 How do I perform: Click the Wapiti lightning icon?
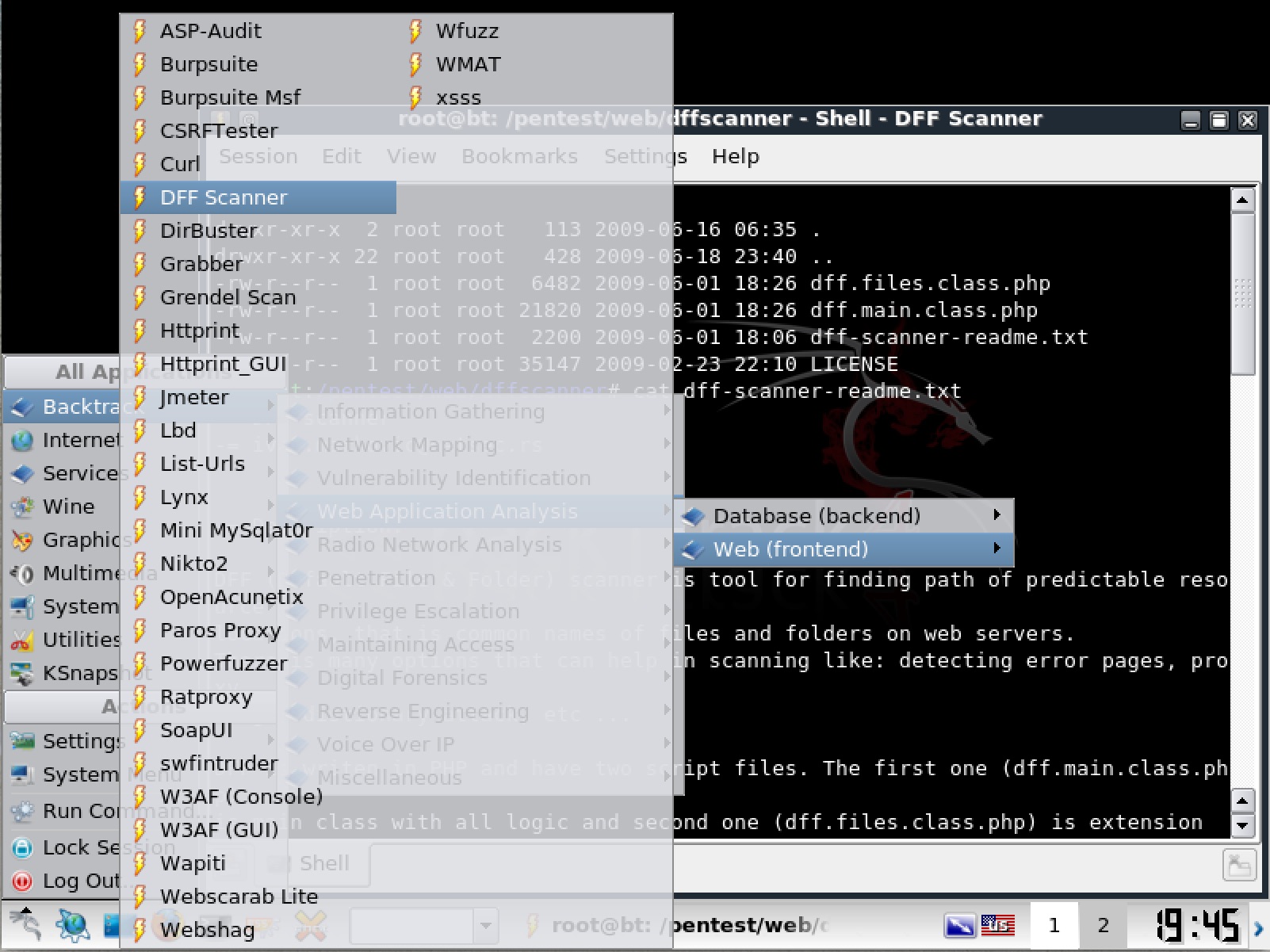(140, 863)
